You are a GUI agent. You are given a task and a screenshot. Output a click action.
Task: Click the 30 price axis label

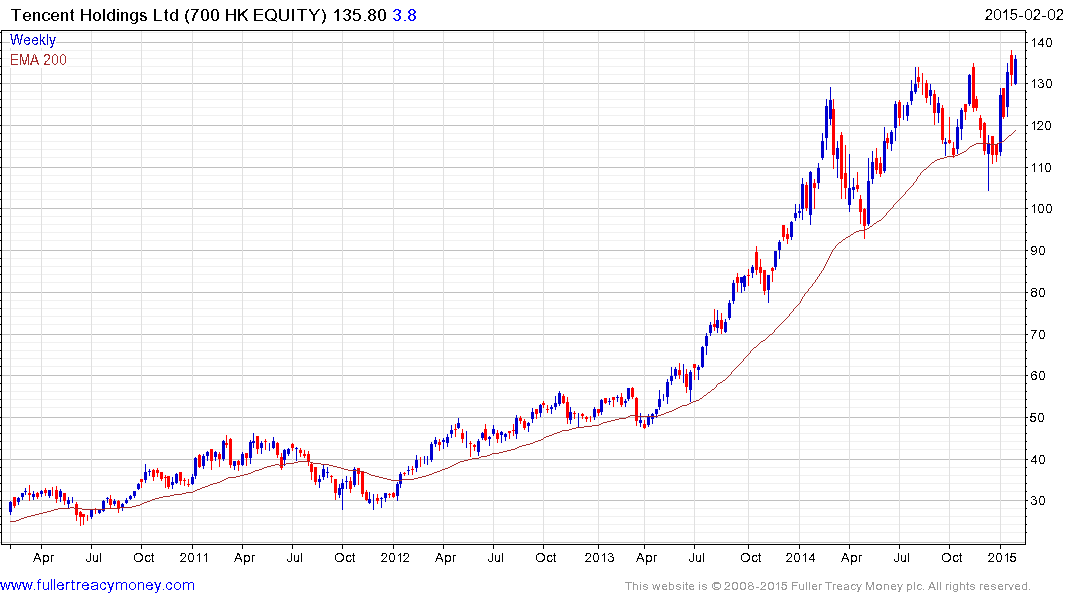tap(1037, 501)
